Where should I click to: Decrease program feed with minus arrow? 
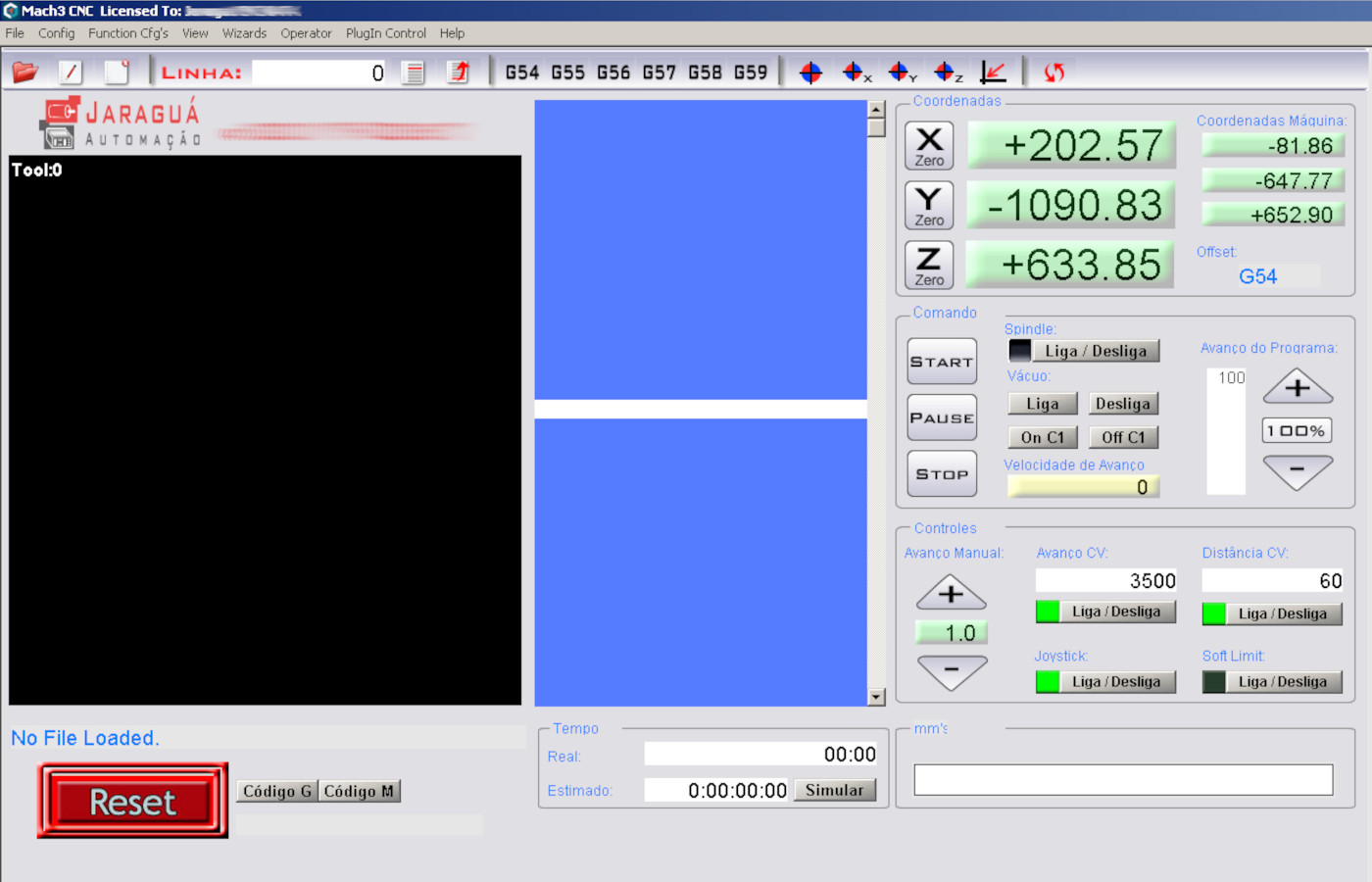tap(1298, 471)
